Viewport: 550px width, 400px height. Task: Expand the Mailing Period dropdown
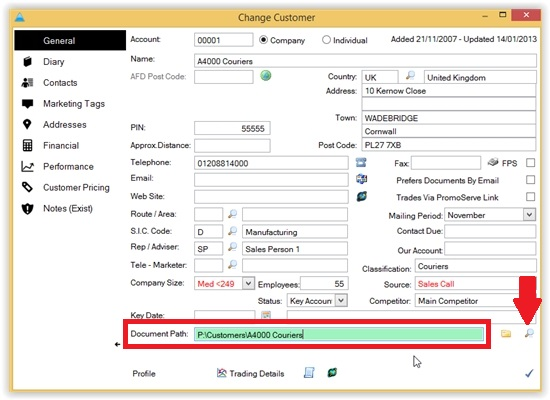(x=529, y=214)
